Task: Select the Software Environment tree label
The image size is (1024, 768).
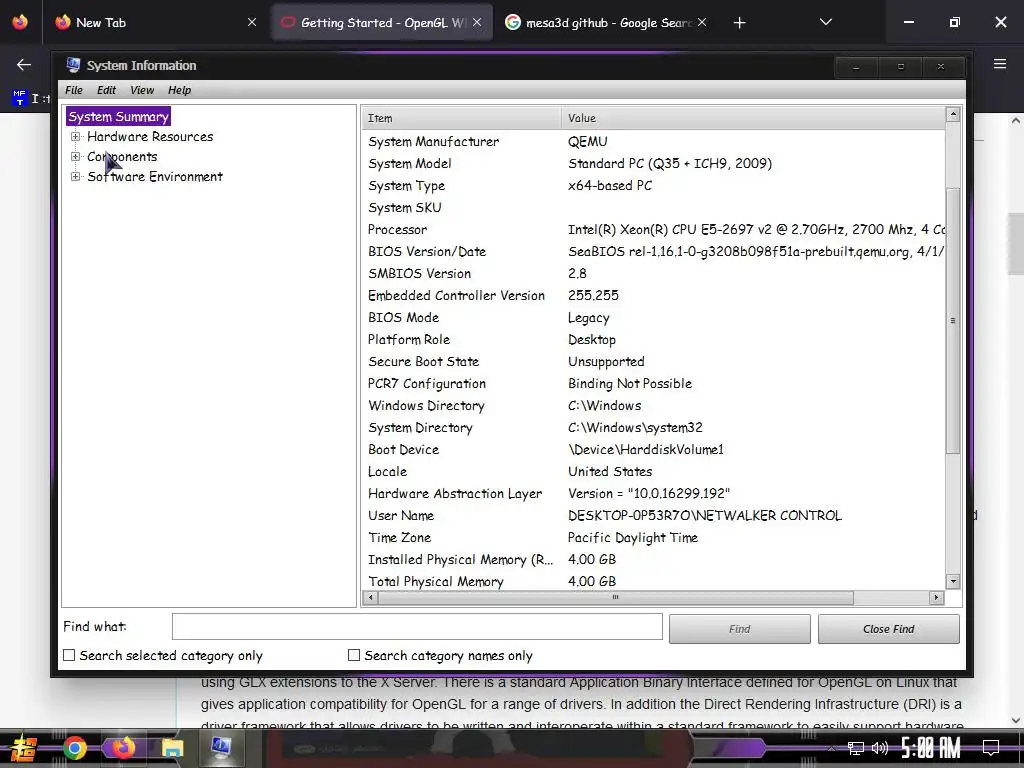Action: point(155,176)
